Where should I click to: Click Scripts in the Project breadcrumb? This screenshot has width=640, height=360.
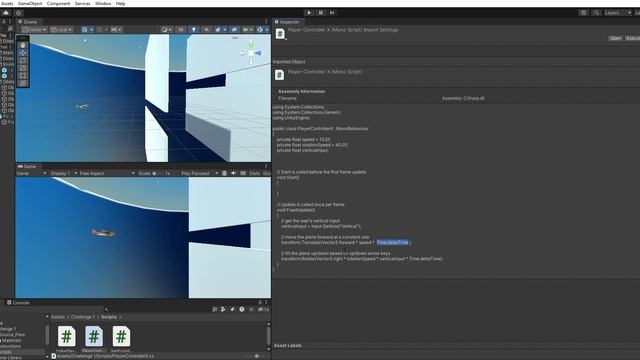click(x=109, y=317)
